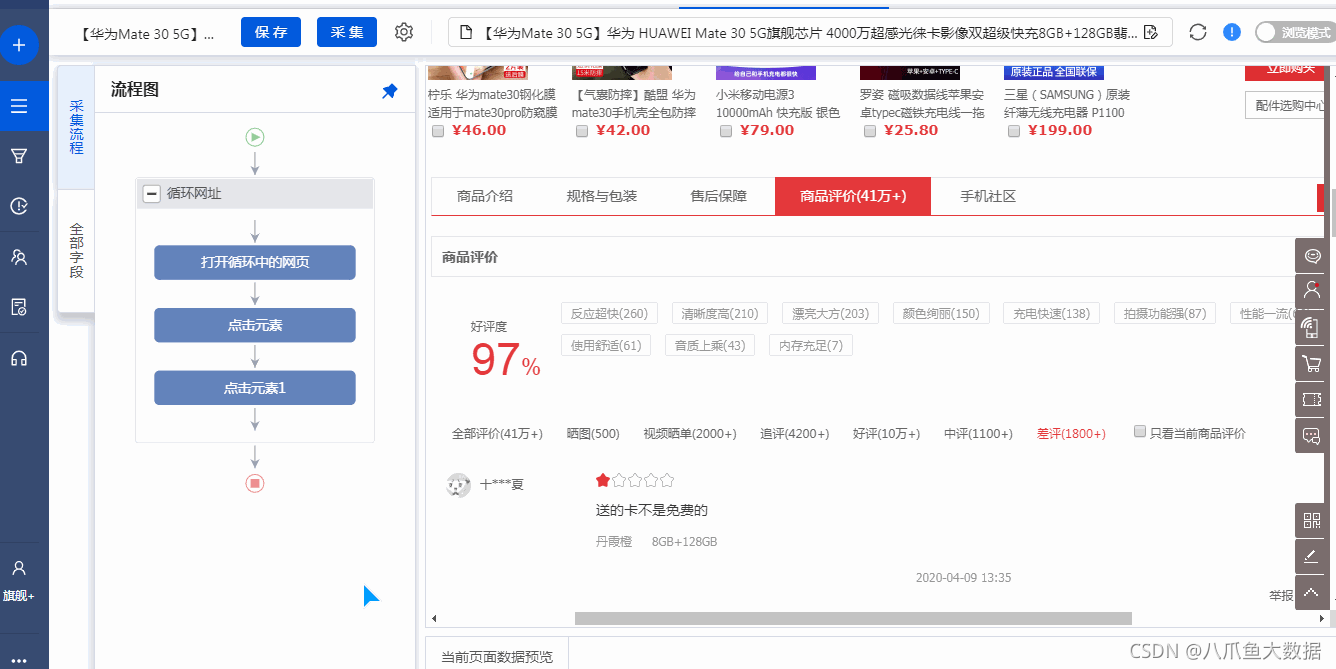This screenshot has height=669, width=1336.
Task: Open the shopping cart floating icon
Action: click(1311, 363)
